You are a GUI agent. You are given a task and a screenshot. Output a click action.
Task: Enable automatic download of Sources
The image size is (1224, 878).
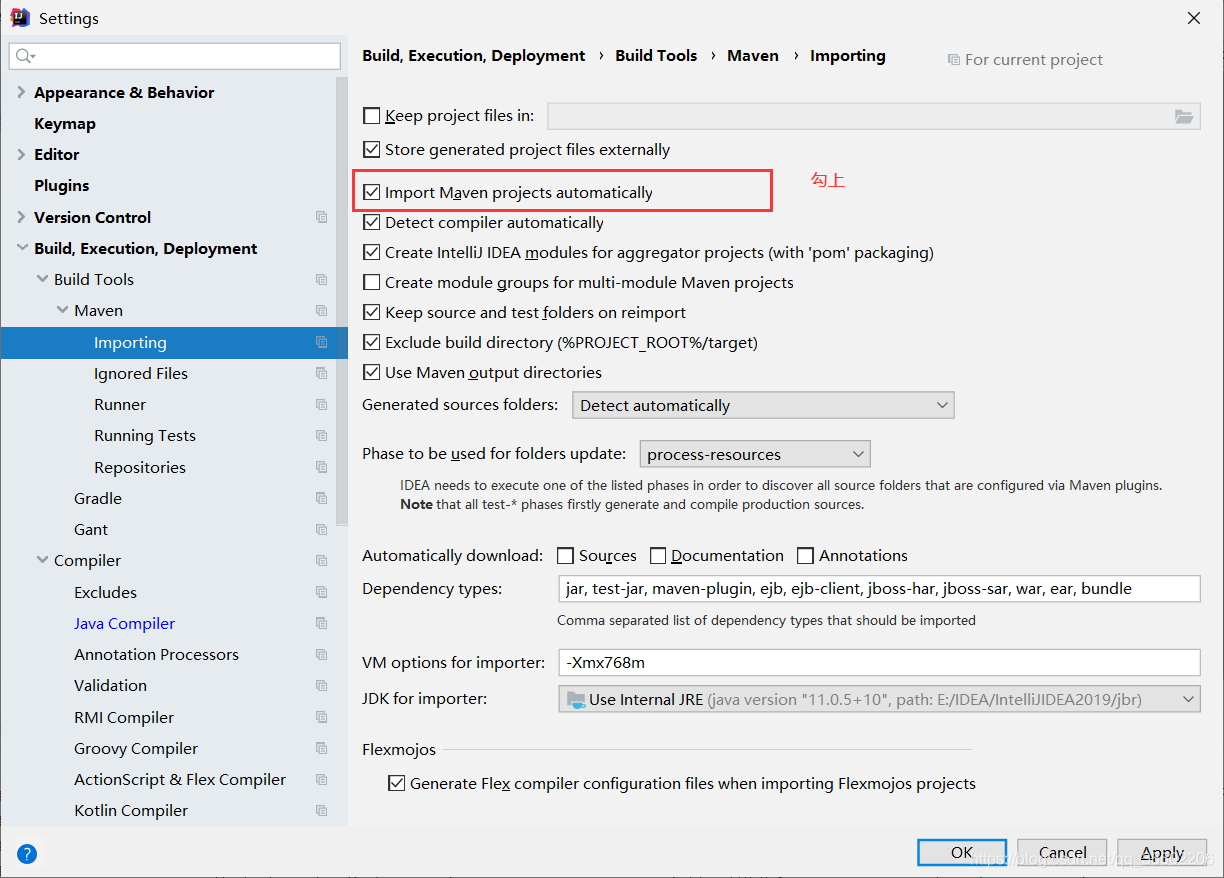click(565, 555)
